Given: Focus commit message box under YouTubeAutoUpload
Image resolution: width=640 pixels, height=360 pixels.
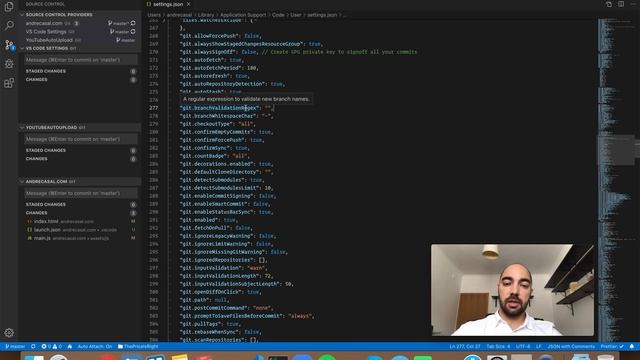Looking at the screenshot, I should [x=81, y=139].
